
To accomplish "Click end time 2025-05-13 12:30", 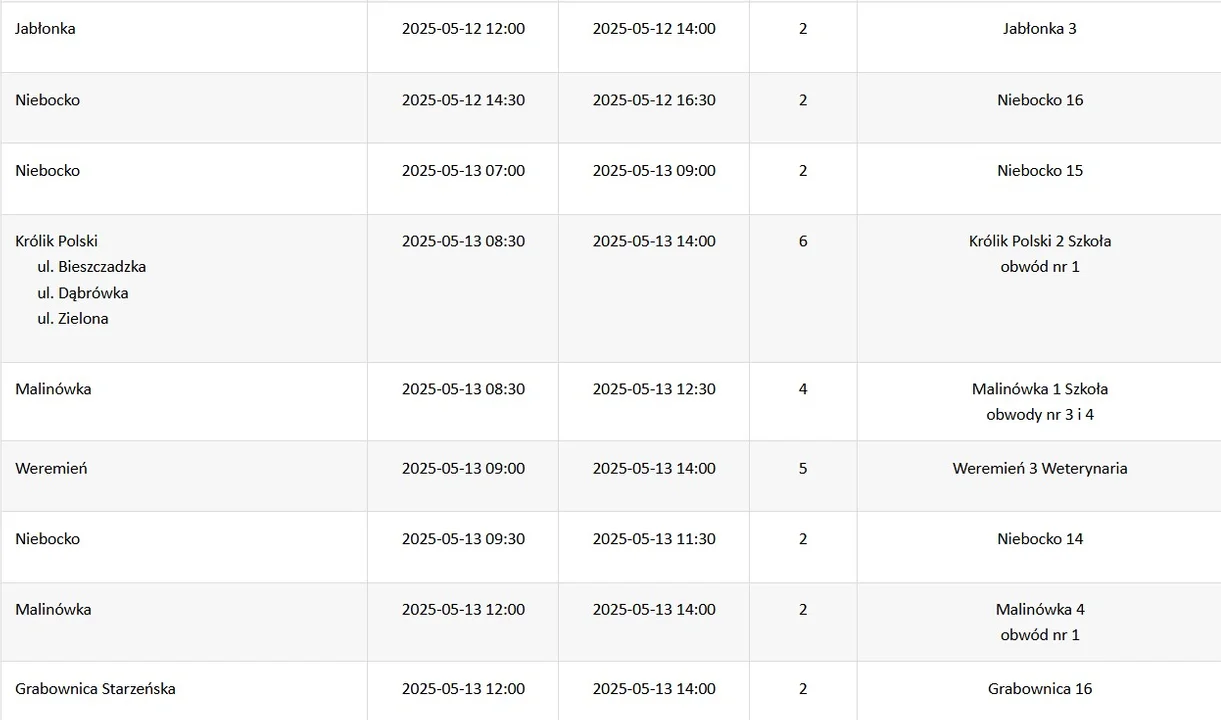I will point(654,389).
